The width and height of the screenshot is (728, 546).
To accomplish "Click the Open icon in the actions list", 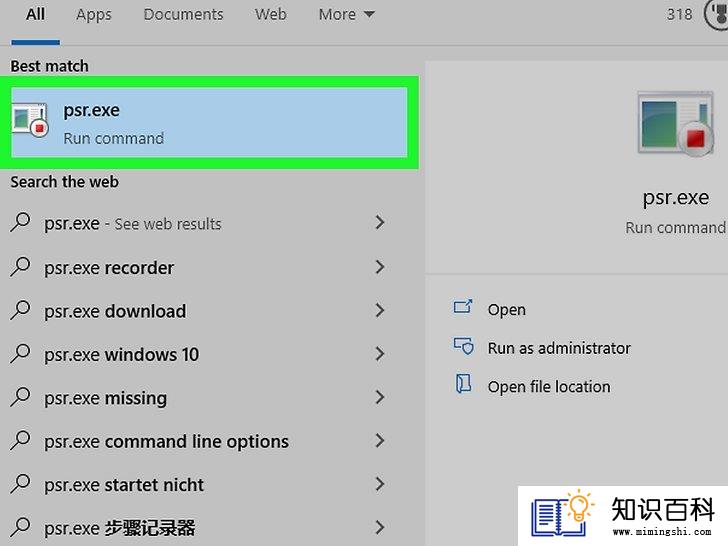I will click(463, 307).
